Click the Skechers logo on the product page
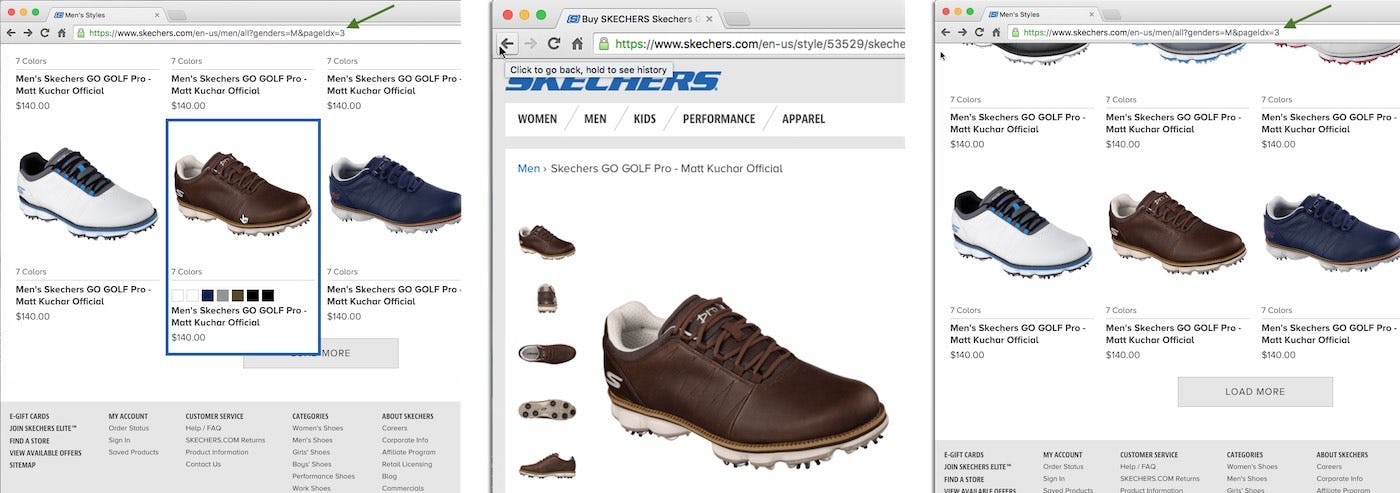1400x493 pixels. point(612,82)
